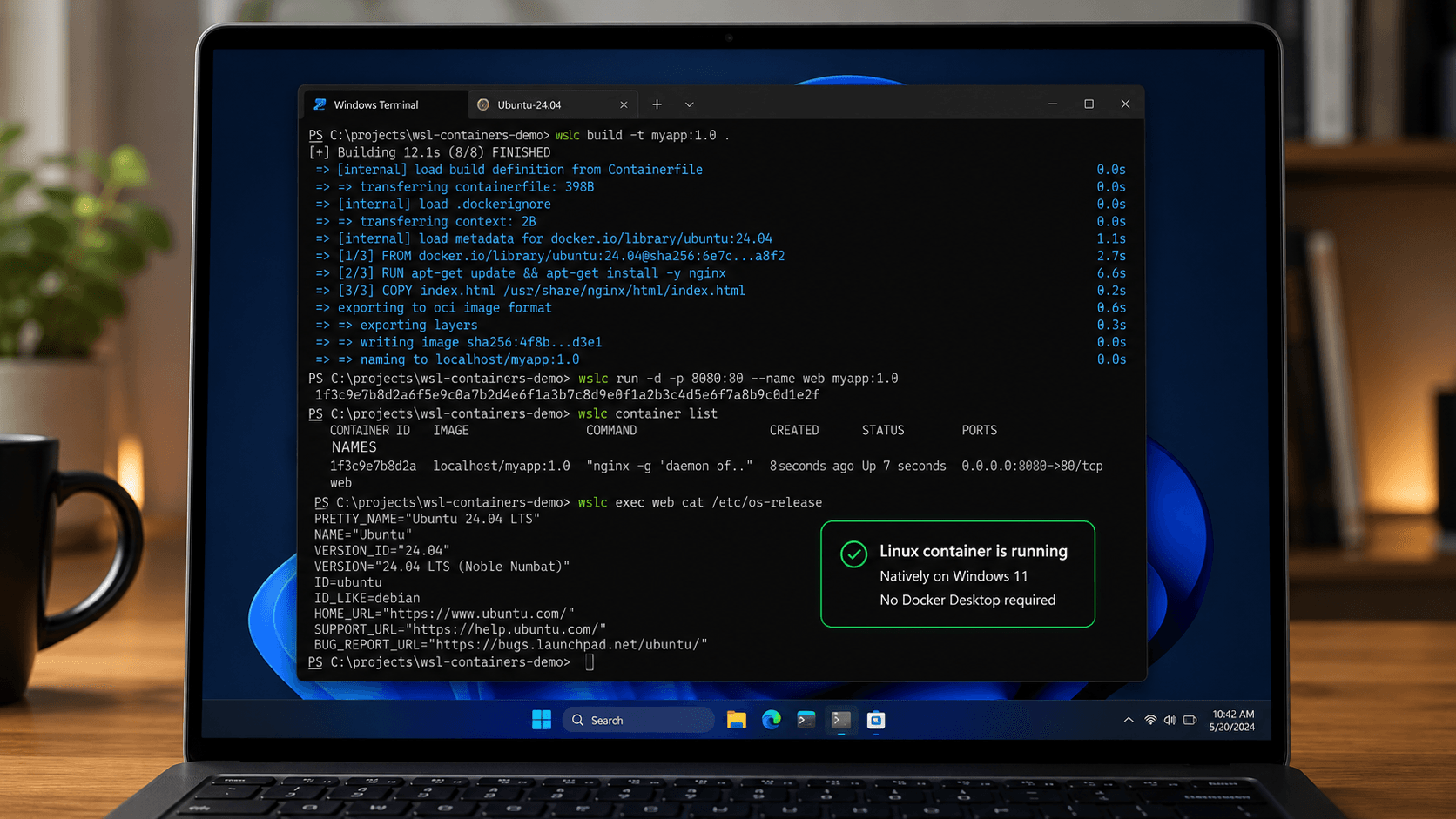Image resolution: width=1456 pixels, height=819 pixels.
Task: Click the 'wslc exec web cat /etc/os-release' command
Action: 700,502
